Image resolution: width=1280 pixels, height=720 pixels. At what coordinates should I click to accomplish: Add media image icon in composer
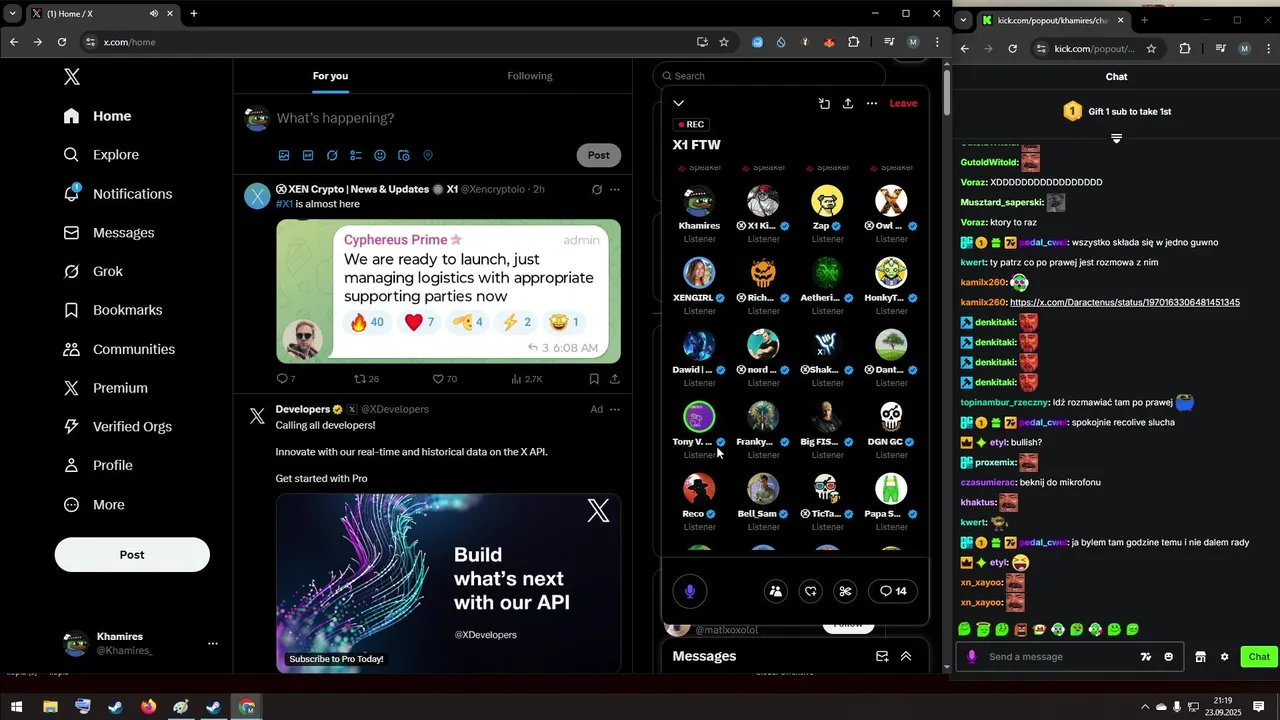pos(284,156)
